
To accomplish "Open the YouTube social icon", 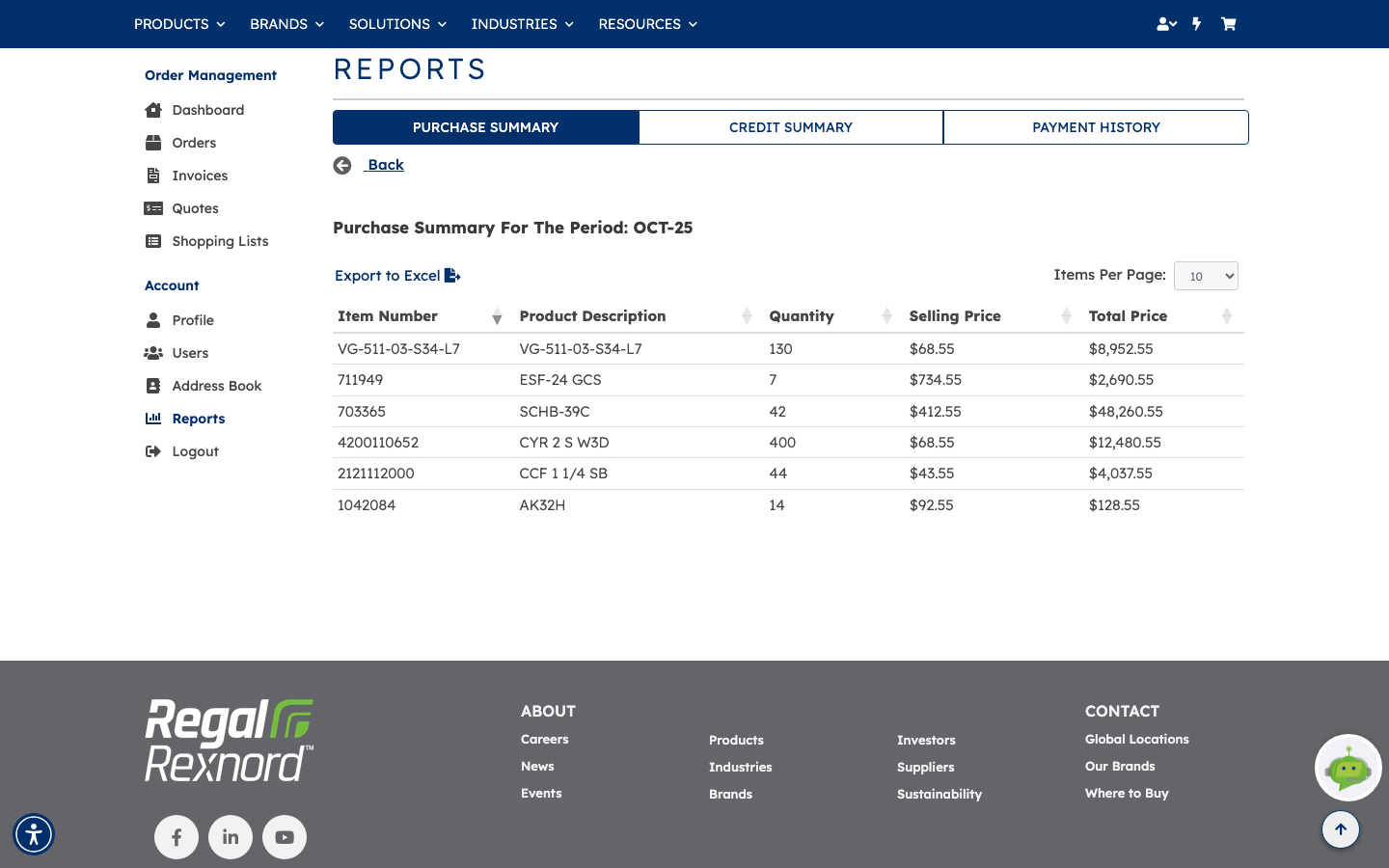I will [x=285, y=837].
